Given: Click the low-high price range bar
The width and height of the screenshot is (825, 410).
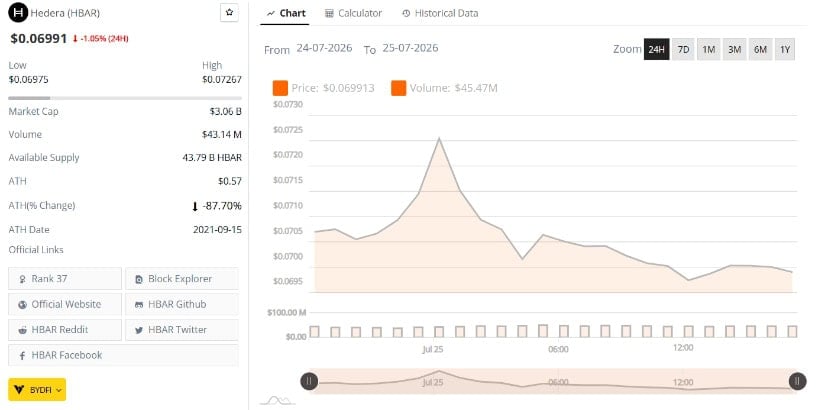Looking at the screenshot, I should coord(125,98).
